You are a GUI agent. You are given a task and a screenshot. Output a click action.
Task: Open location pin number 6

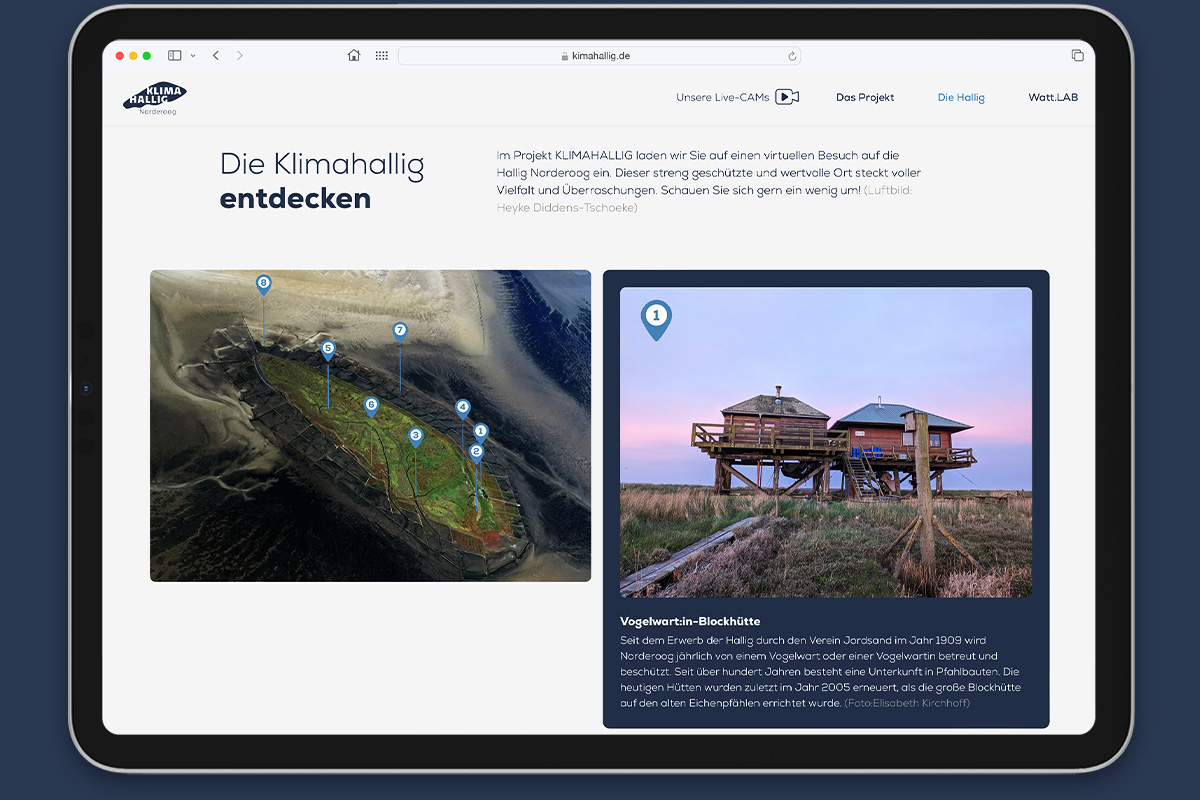371,405
